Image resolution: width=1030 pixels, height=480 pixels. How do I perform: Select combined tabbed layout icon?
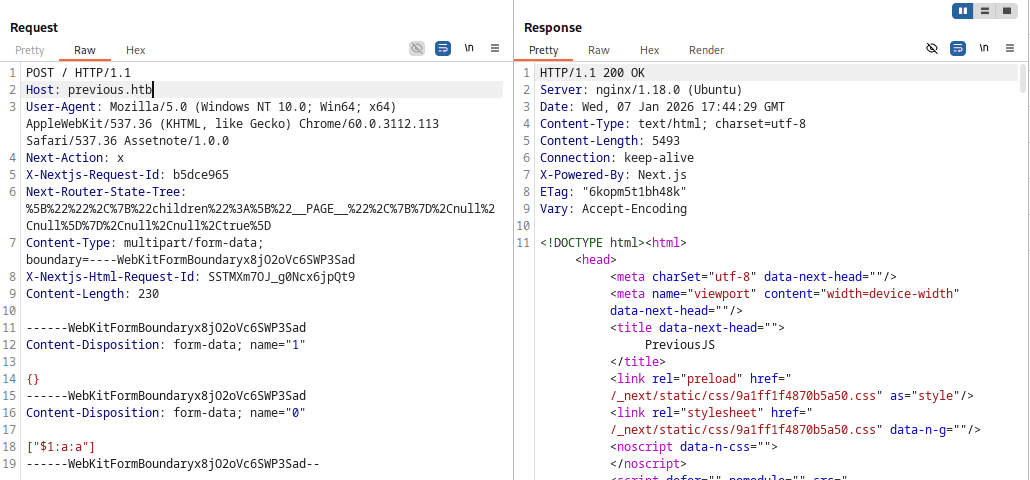tap(1007, 11)
